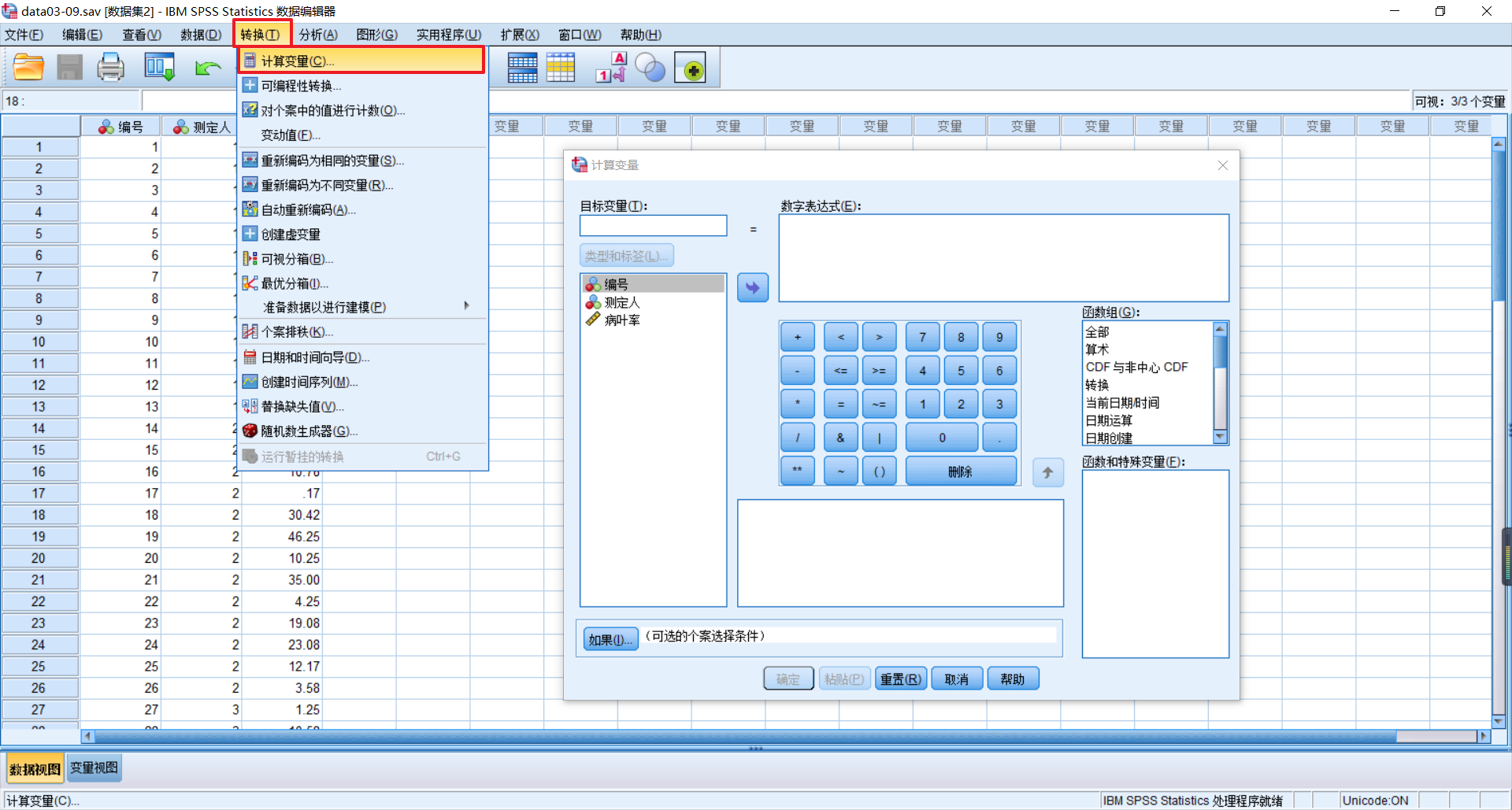Choose 可编程性转换... menu entry
Screen dimensions: 1512x810
click(363, 86)
